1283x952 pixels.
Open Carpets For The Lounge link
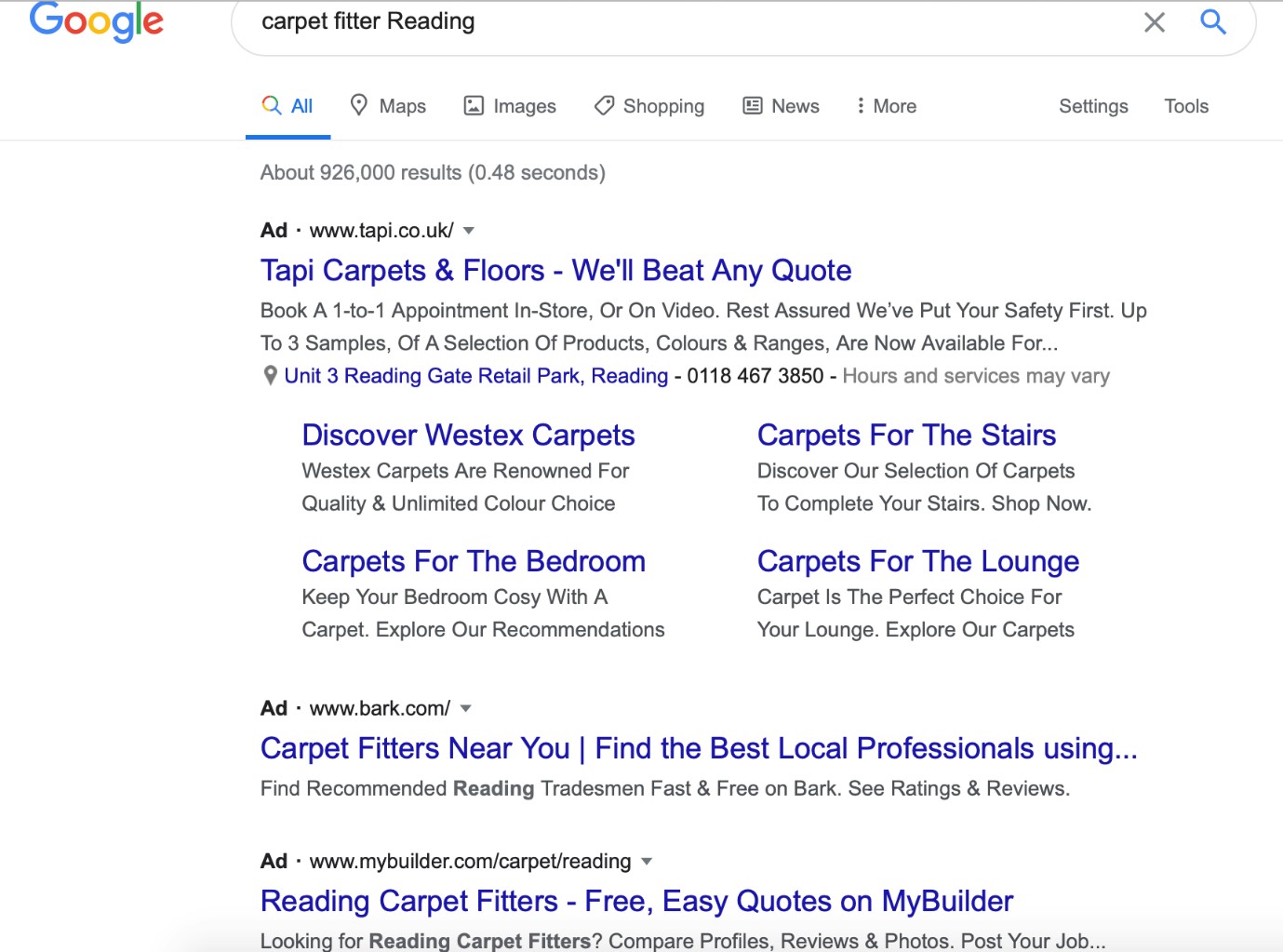(x=918, y=562)
